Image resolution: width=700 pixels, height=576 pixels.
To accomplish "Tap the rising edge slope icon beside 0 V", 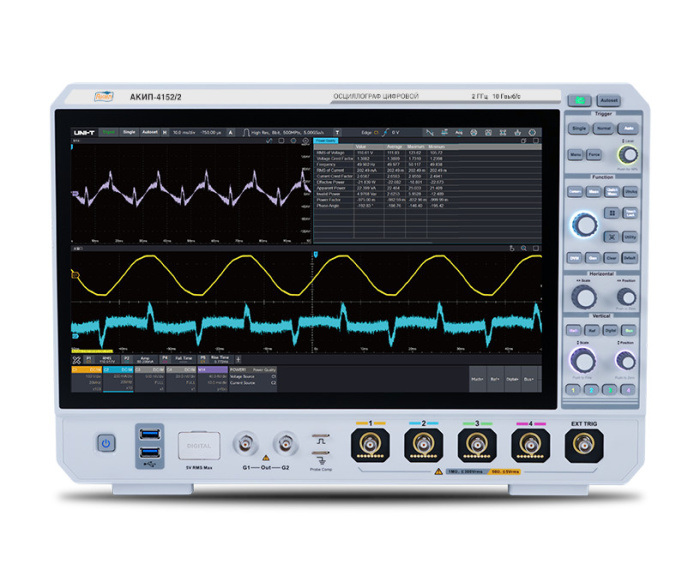I will tap(385, 133).
